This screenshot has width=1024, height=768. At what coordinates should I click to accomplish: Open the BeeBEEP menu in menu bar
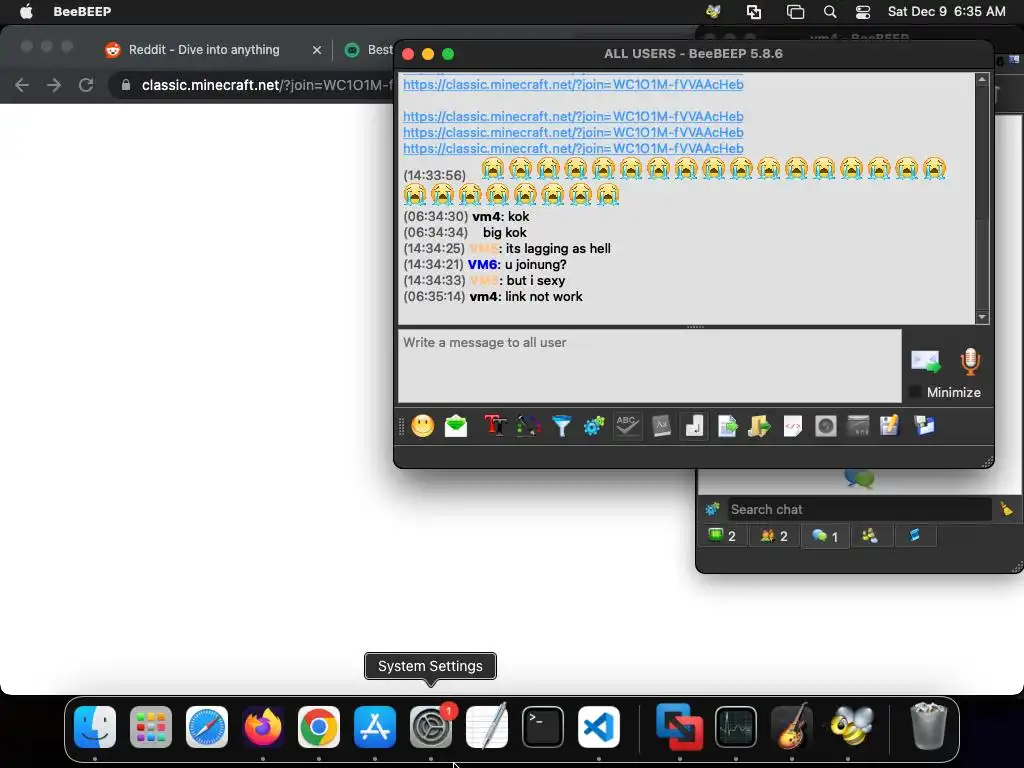coord(82,12)
